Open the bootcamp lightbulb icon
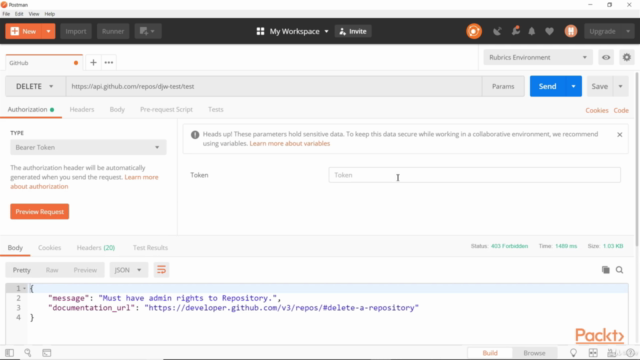 (x=573, y=353)
